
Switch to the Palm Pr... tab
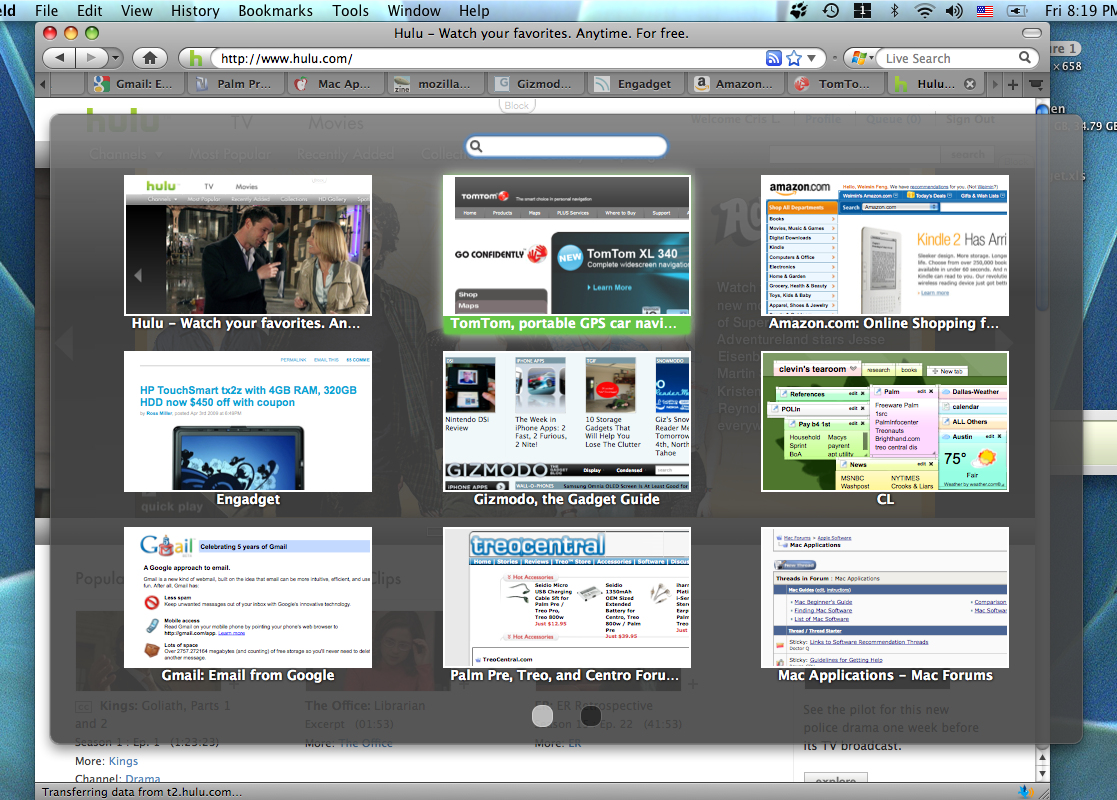click(x=236, y=84)
